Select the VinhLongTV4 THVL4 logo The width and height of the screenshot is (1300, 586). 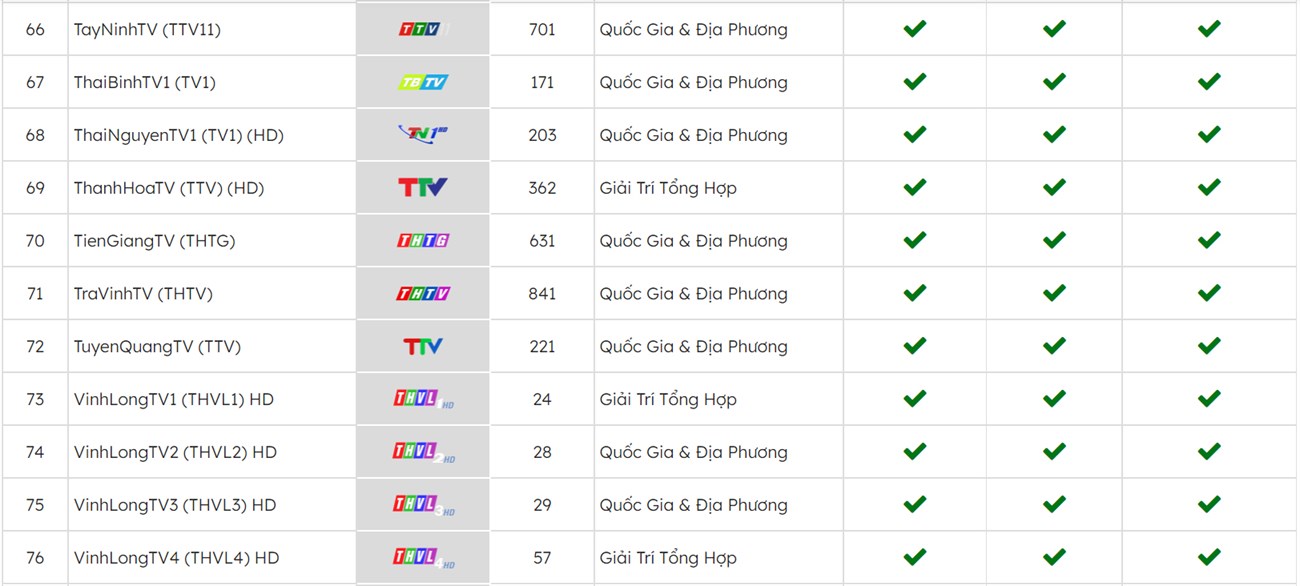point(424,558)
